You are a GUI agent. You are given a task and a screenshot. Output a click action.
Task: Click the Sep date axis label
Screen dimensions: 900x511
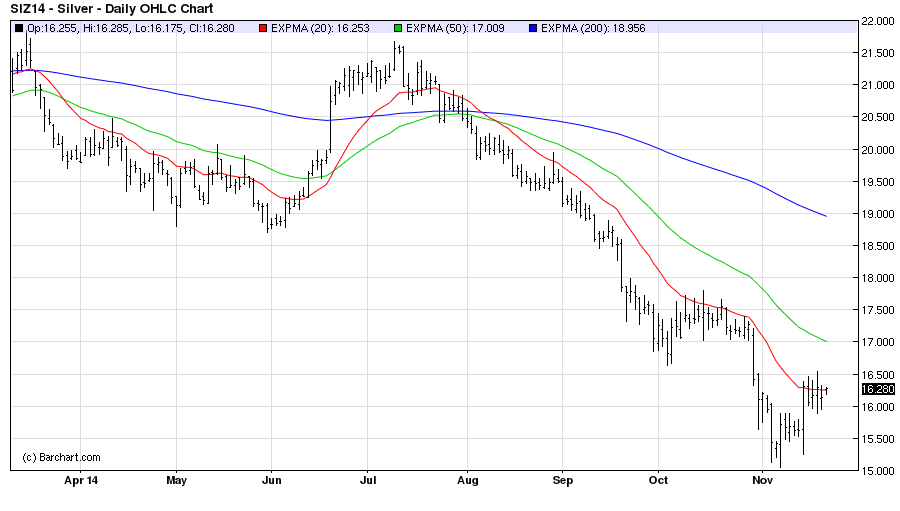[x=562, y=480]
